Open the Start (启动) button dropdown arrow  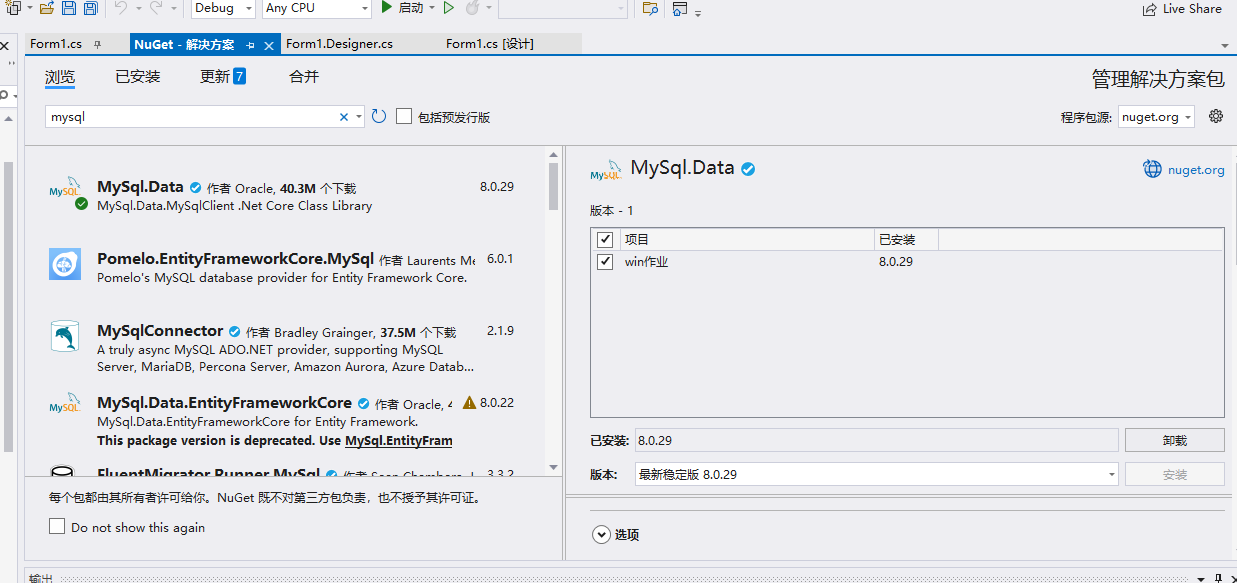(431, 8)
